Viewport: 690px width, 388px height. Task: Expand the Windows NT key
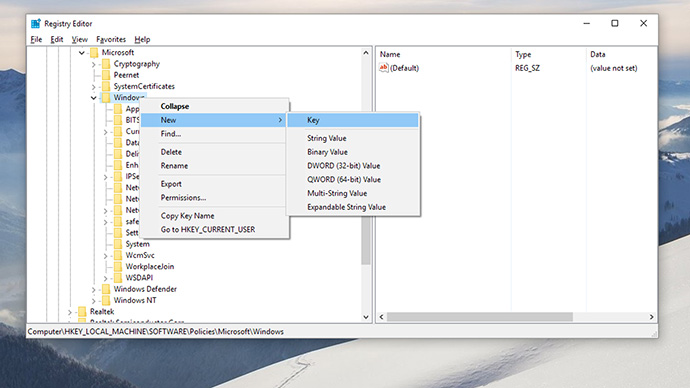pyautogui.click(x=93, y=301)
